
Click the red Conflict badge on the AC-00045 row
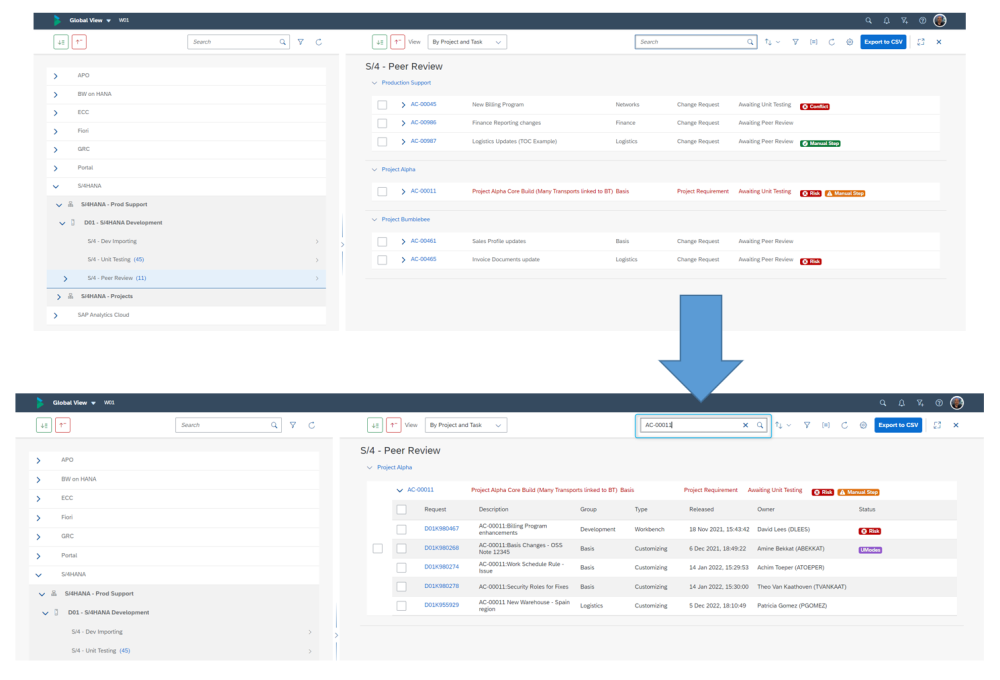point(815,107)
